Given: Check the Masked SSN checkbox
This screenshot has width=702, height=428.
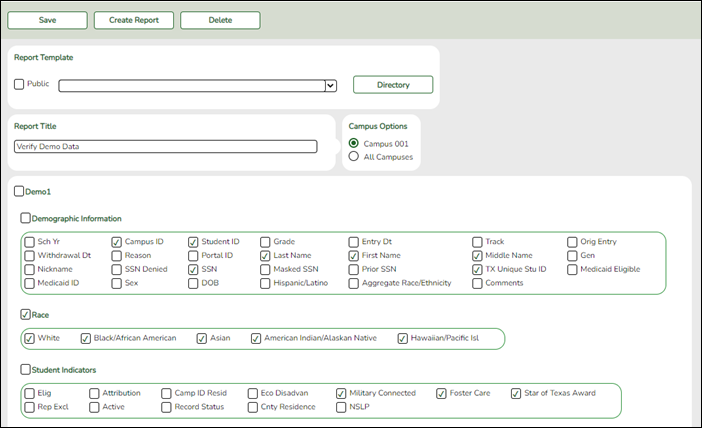Looking at the screenshot, I should tap(265, 270).
